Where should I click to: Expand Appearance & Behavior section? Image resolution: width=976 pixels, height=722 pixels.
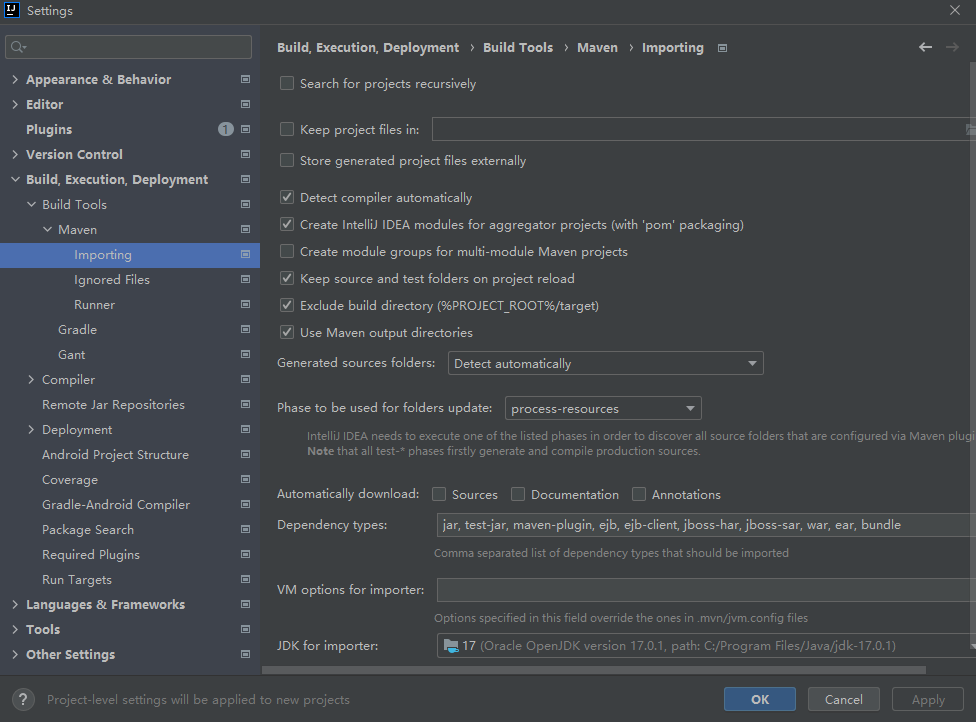click(15, 79)
